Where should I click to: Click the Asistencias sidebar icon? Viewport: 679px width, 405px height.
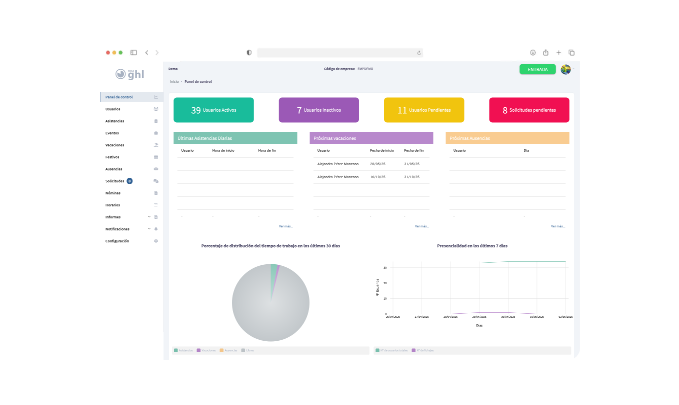pyautogui.click(x=156, y=121)
